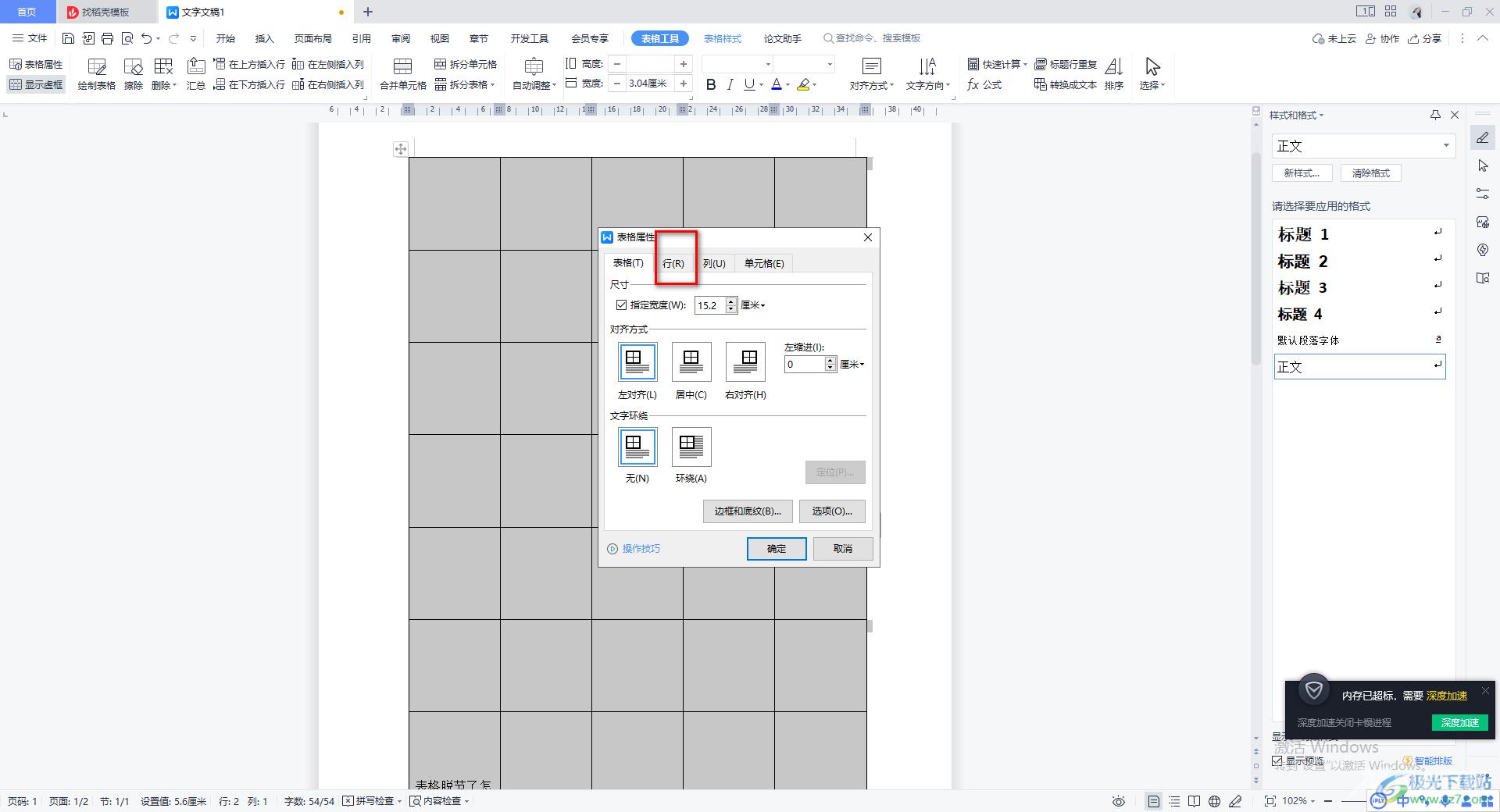The image size is (1500, 812).
Task: Open Print Preview from the quick toolbar
Action: point(127,38)
